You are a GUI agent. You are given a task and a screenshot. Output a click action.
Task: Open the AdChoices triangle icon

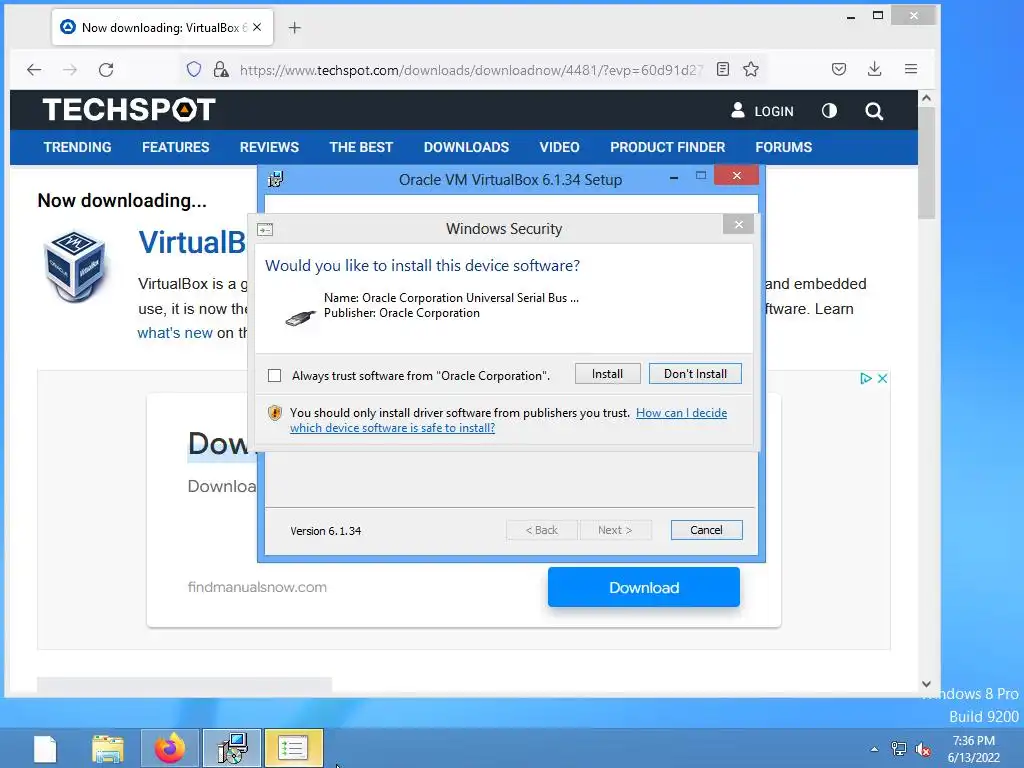(866, 378)
